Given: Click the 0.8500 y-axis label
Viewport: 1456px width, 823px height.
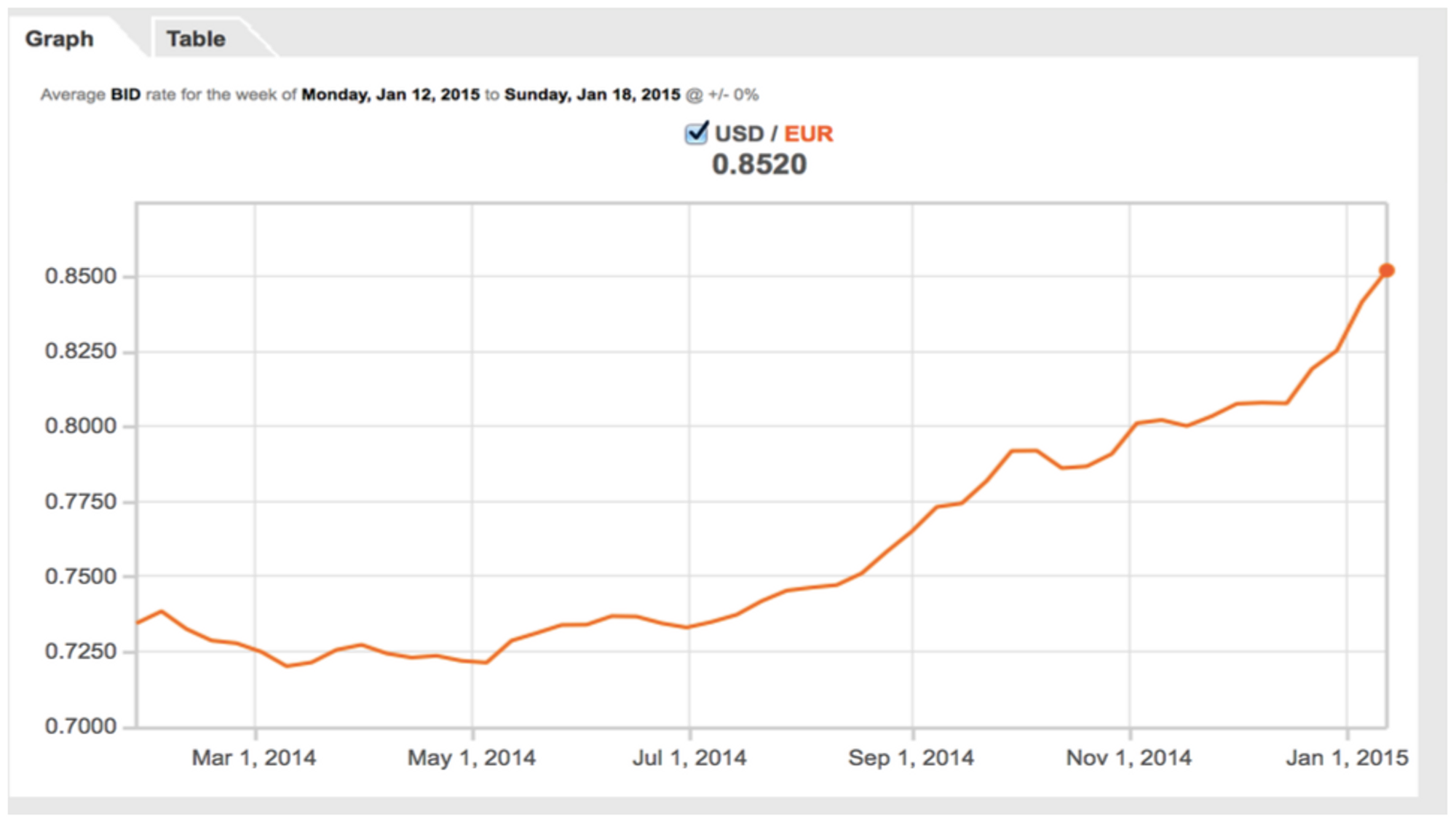Looking at the screenshot, I should [81, 276].
